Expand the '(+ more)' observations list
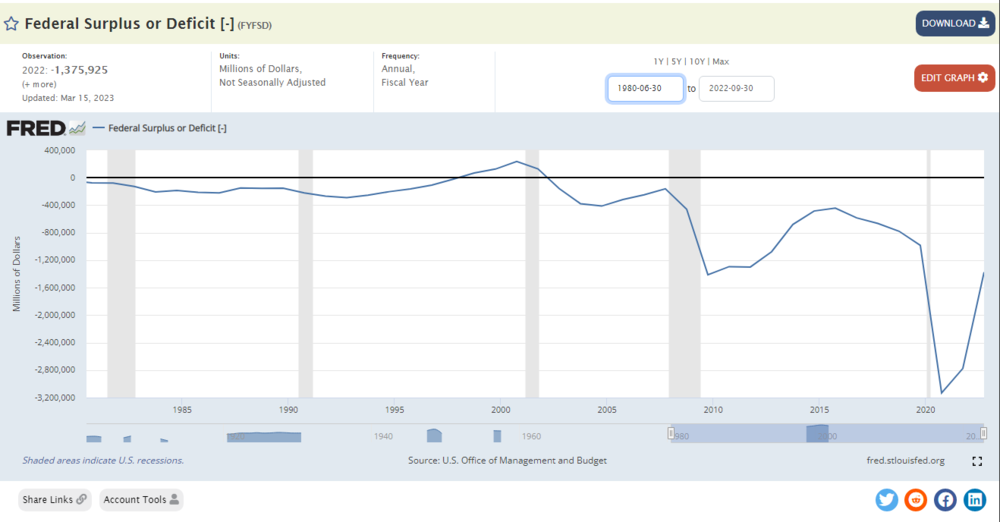 pyautogui.click(x=39, y=84)
